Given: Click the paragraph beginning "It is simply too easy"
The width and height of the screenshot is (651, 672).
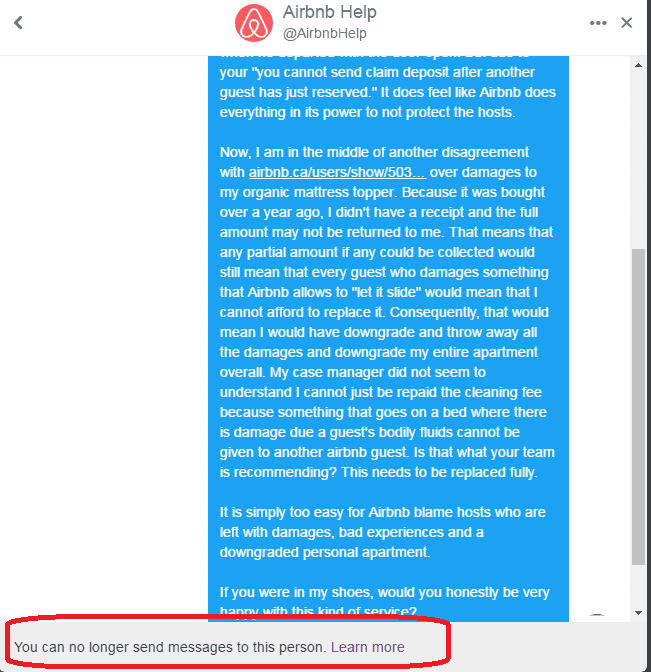Looking at the screenshot, I should click(x=383, y=532).
